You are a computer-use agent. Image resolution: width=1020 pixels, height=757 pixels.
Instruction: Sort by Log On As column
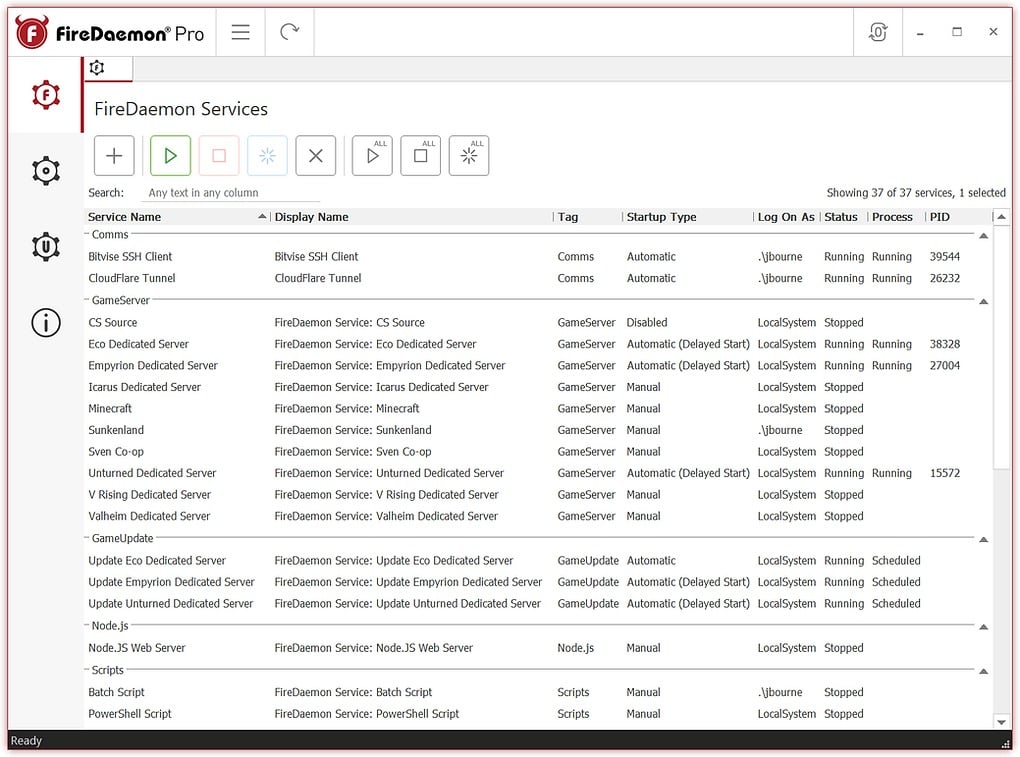pyautogui.click(x=786, y=217)
